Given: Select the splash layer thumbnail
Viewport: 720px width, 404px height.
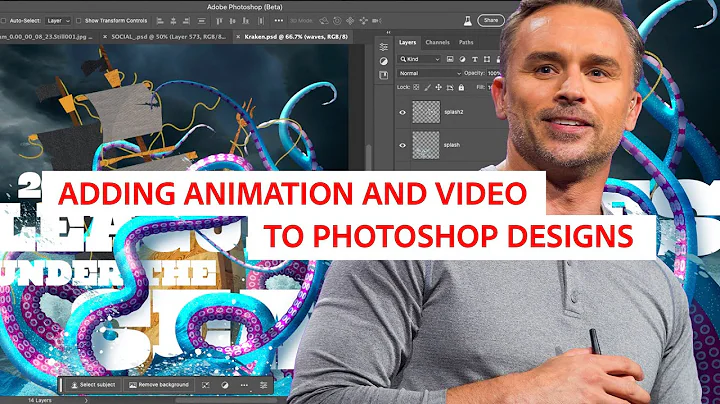Looking at the screenshot, I should coord(426,145).
